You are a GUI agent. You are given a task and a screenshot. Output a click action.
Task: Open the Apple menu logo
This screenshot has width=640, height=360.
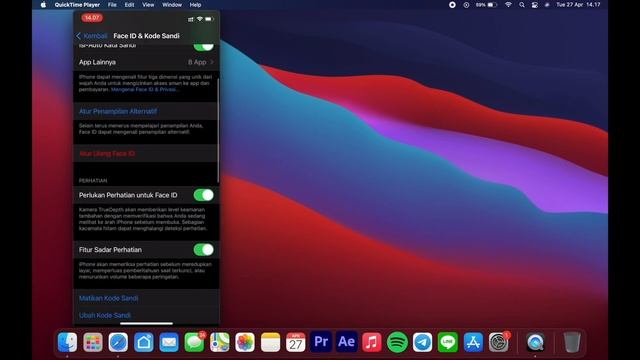[x=43, y=5]
